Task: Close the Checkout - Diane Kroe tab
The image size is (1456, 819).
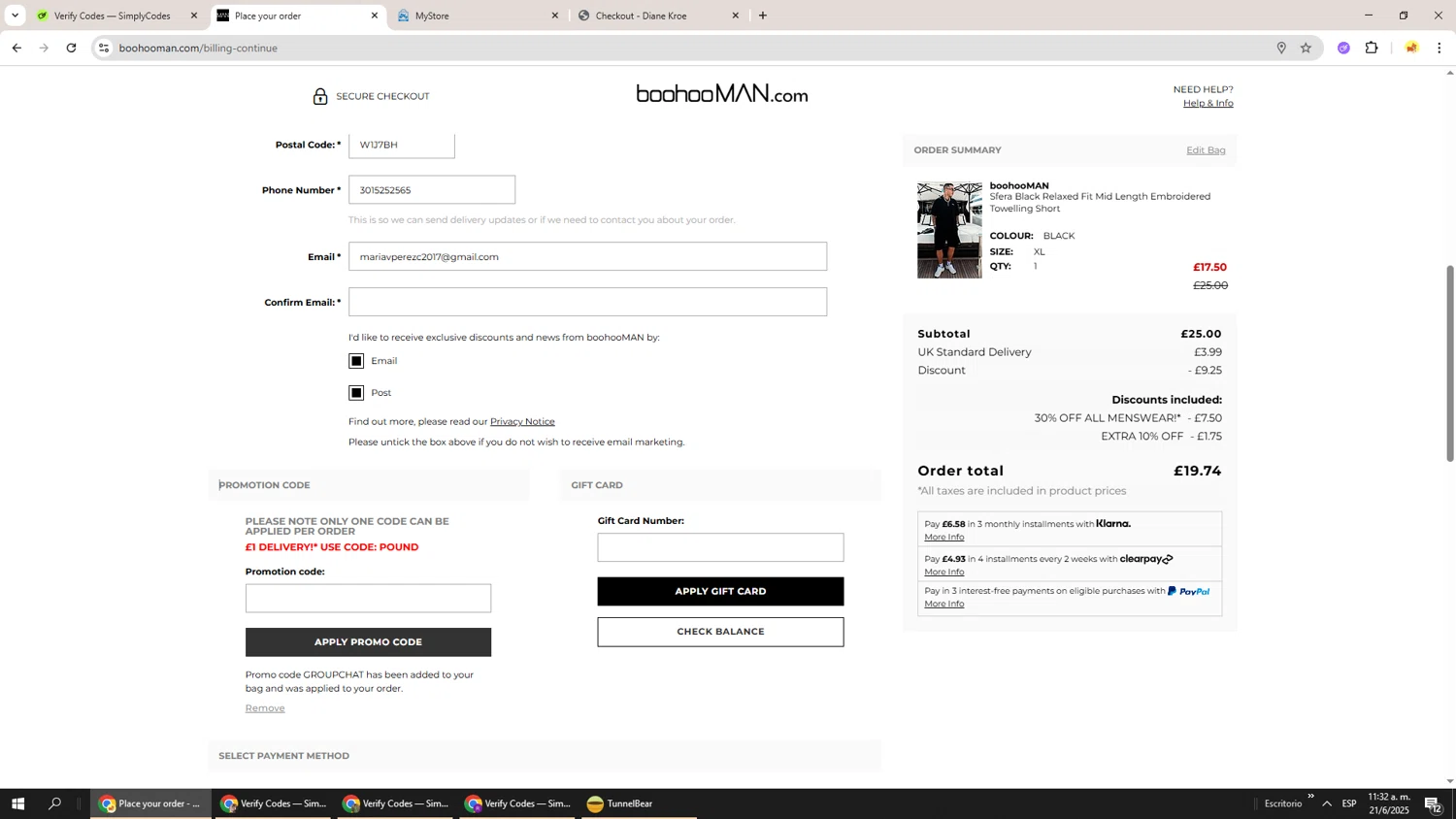Action: coord(736,16)
